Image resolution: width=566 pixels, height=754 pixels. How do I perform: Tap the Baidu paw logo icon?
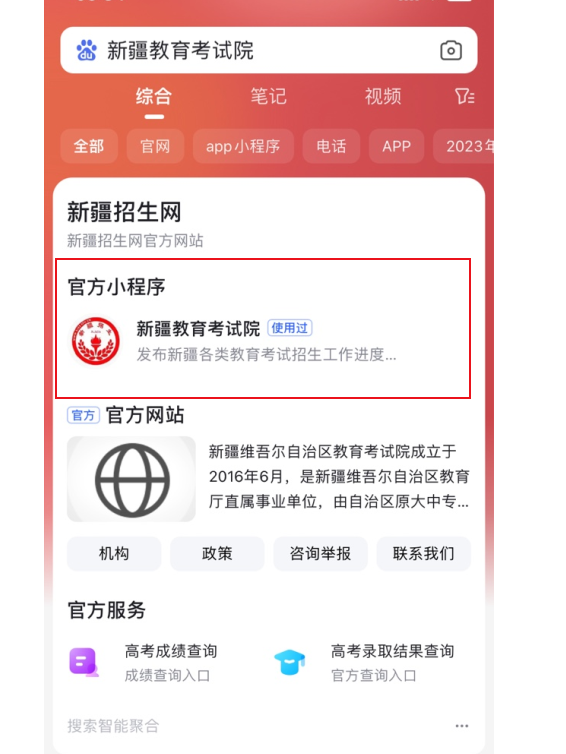(x=87, y=50)
